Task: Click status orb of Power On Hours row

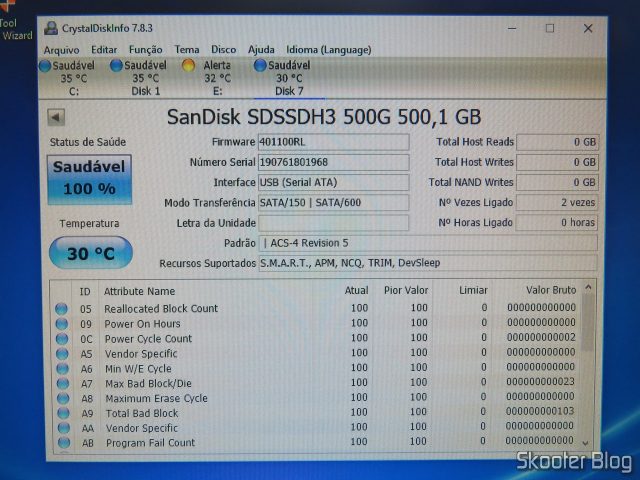Action: [x=62, y=324]
